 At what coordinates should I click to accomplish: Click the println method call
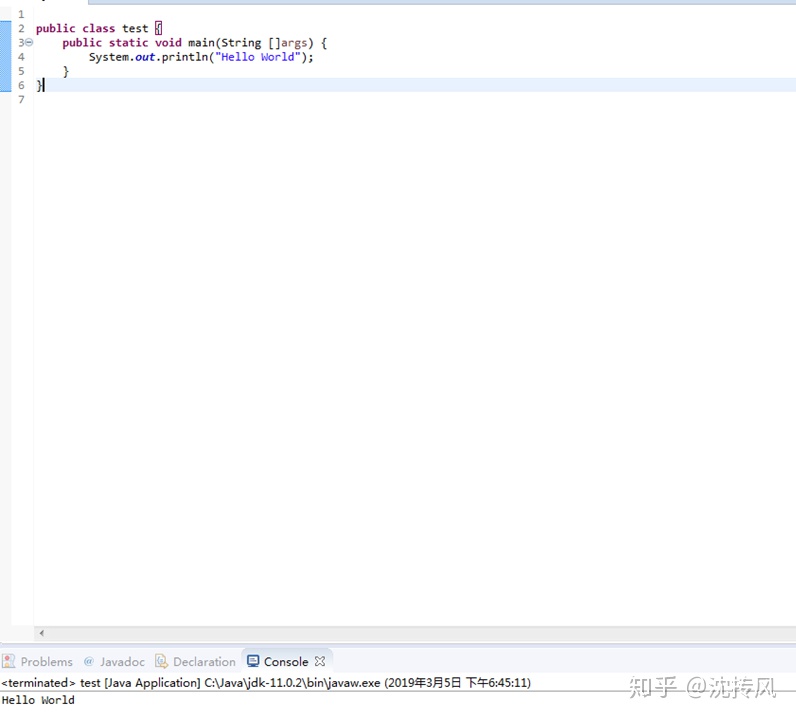185,57
